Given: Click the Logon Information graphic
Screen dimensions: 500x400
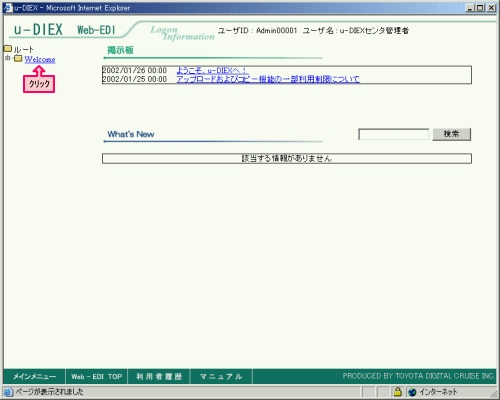Looking at the screenshot, I should (182, 33).
